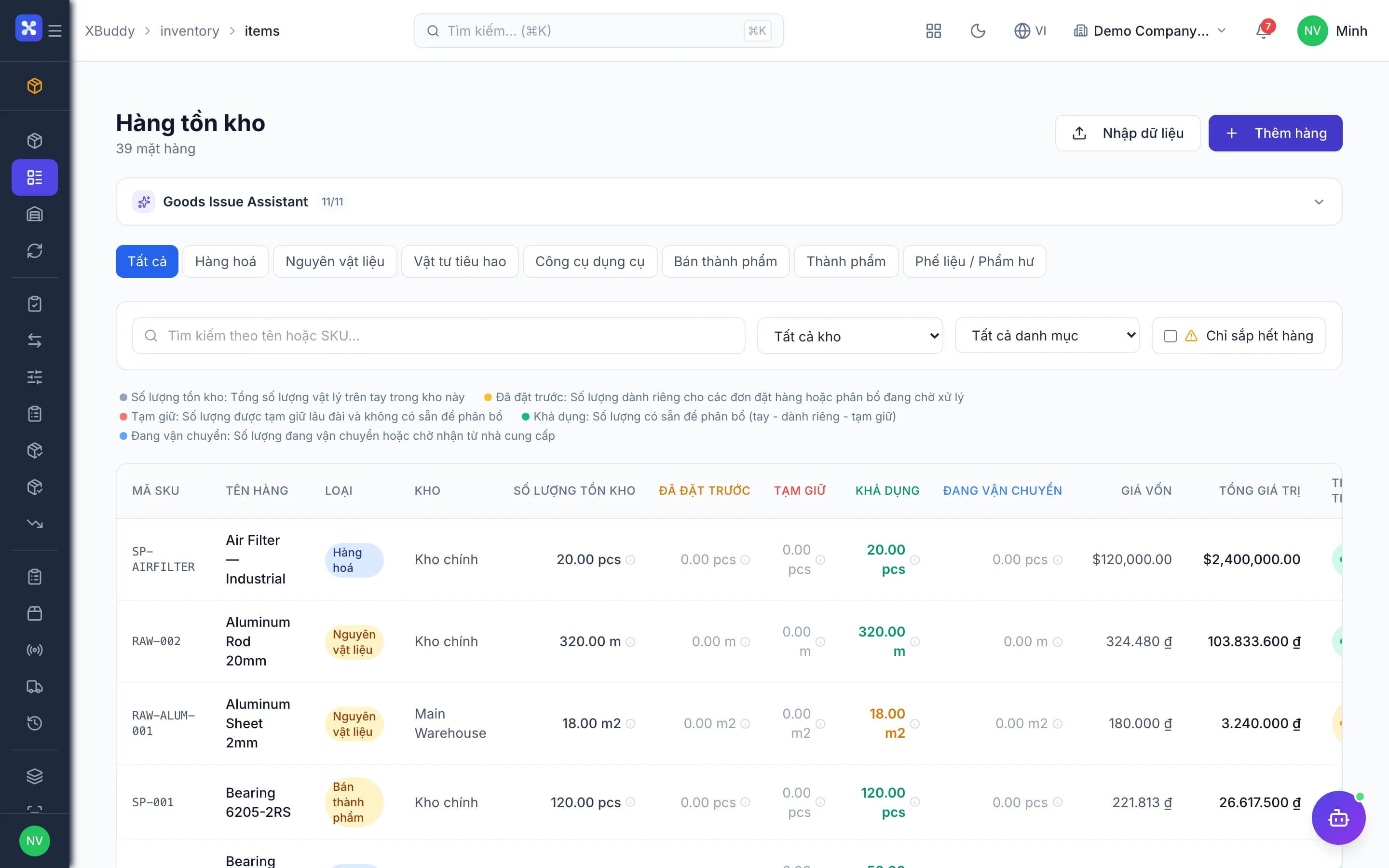The height and width of the screenshot is (868, 1389).
Task: Click the SKU 'RAW-ALUM-001' cell
Action: coord(163,724)
